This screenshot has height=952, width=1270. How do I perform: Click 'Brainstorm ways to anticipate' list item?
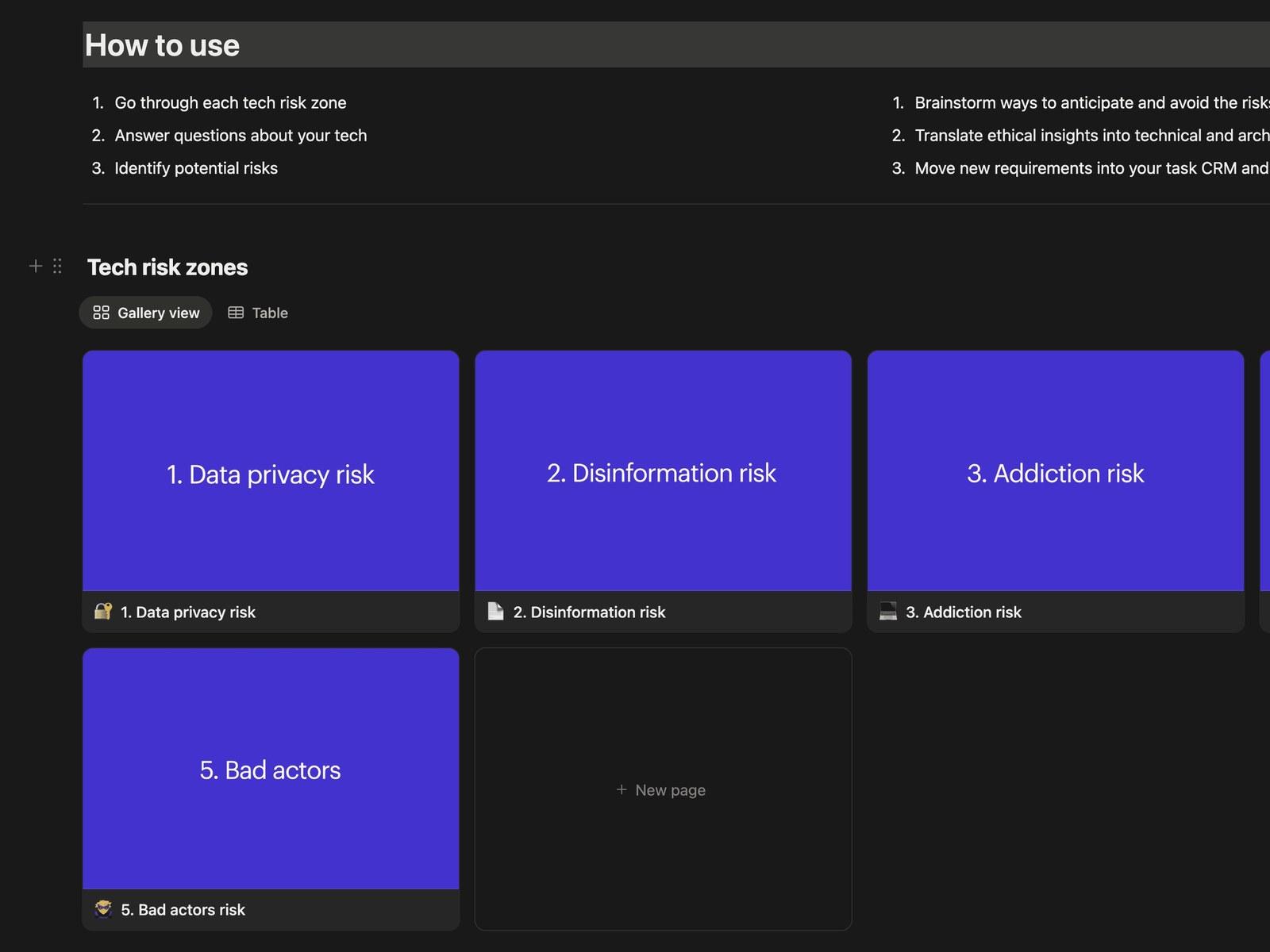pyautogui.click(x=1092, y=102)
